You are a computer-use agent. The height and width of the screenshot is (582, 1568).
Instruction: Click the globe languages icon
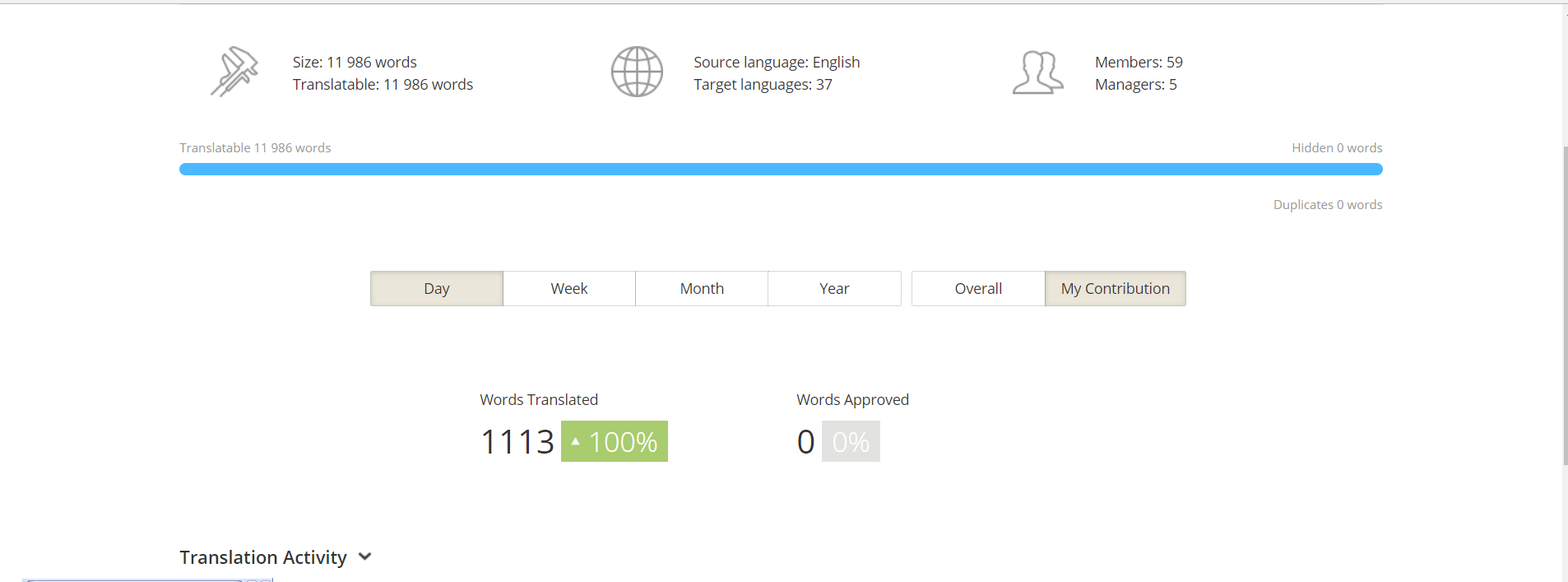(x=637, y=72)
